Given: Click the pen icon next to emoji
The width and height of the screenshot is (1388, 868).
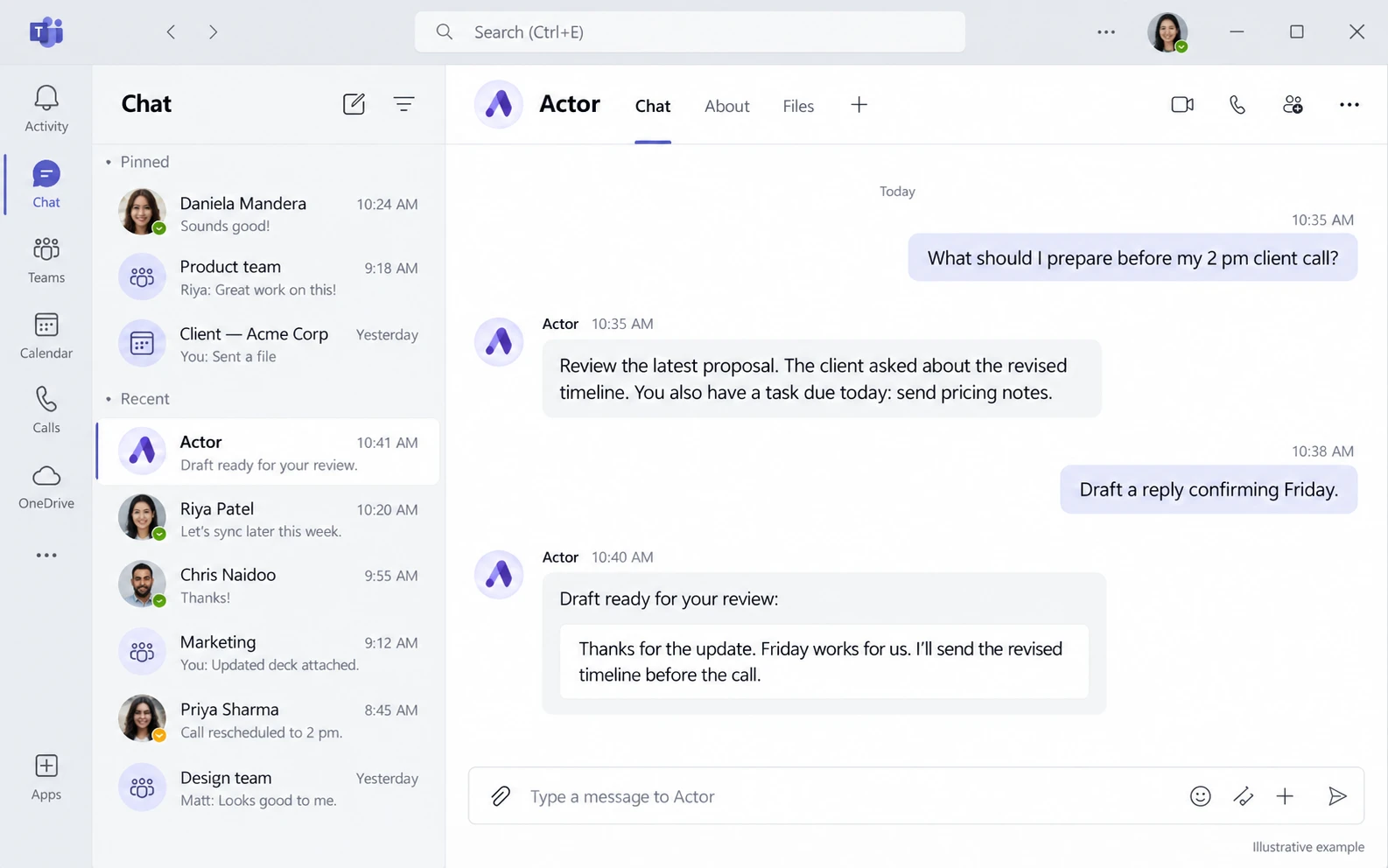Looking at the screenshot, I should pos(1243,795).
